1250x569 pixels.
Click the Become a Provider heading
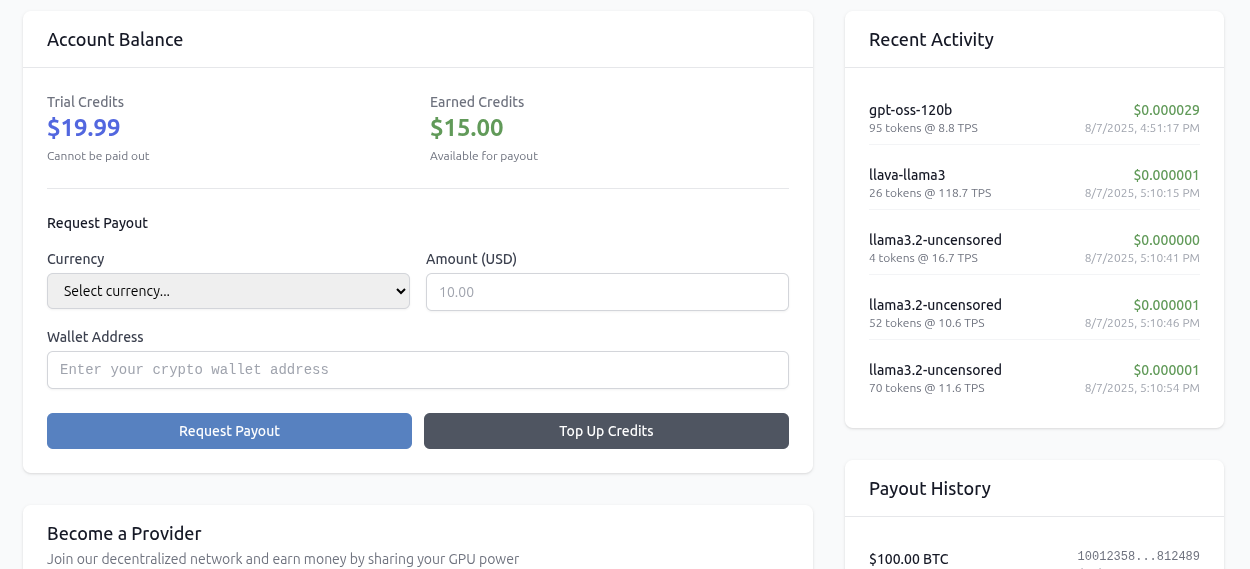[x=124, y=534]
